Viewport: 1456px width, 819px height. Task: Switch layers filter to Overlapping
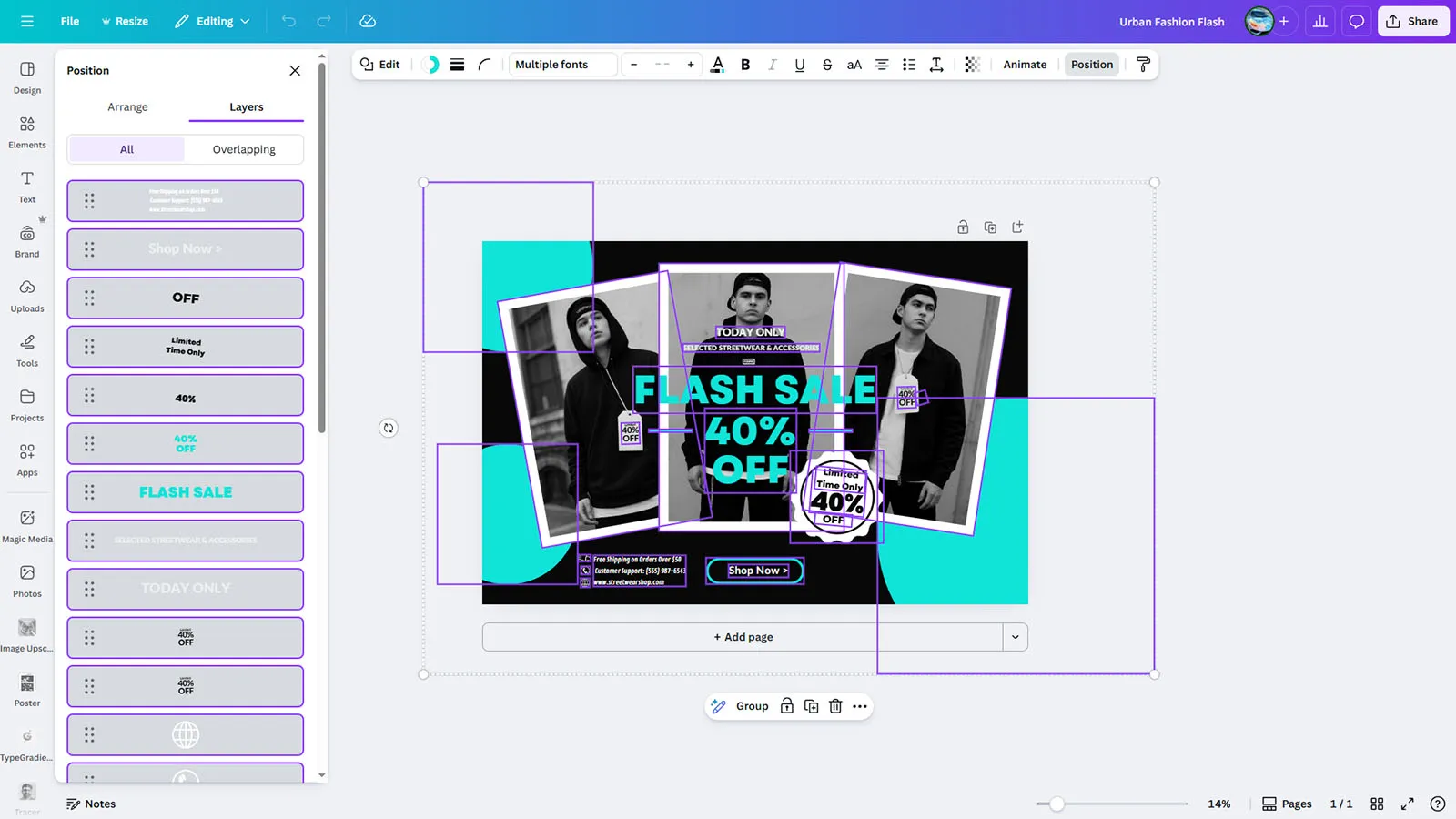(x=244, y=149)
